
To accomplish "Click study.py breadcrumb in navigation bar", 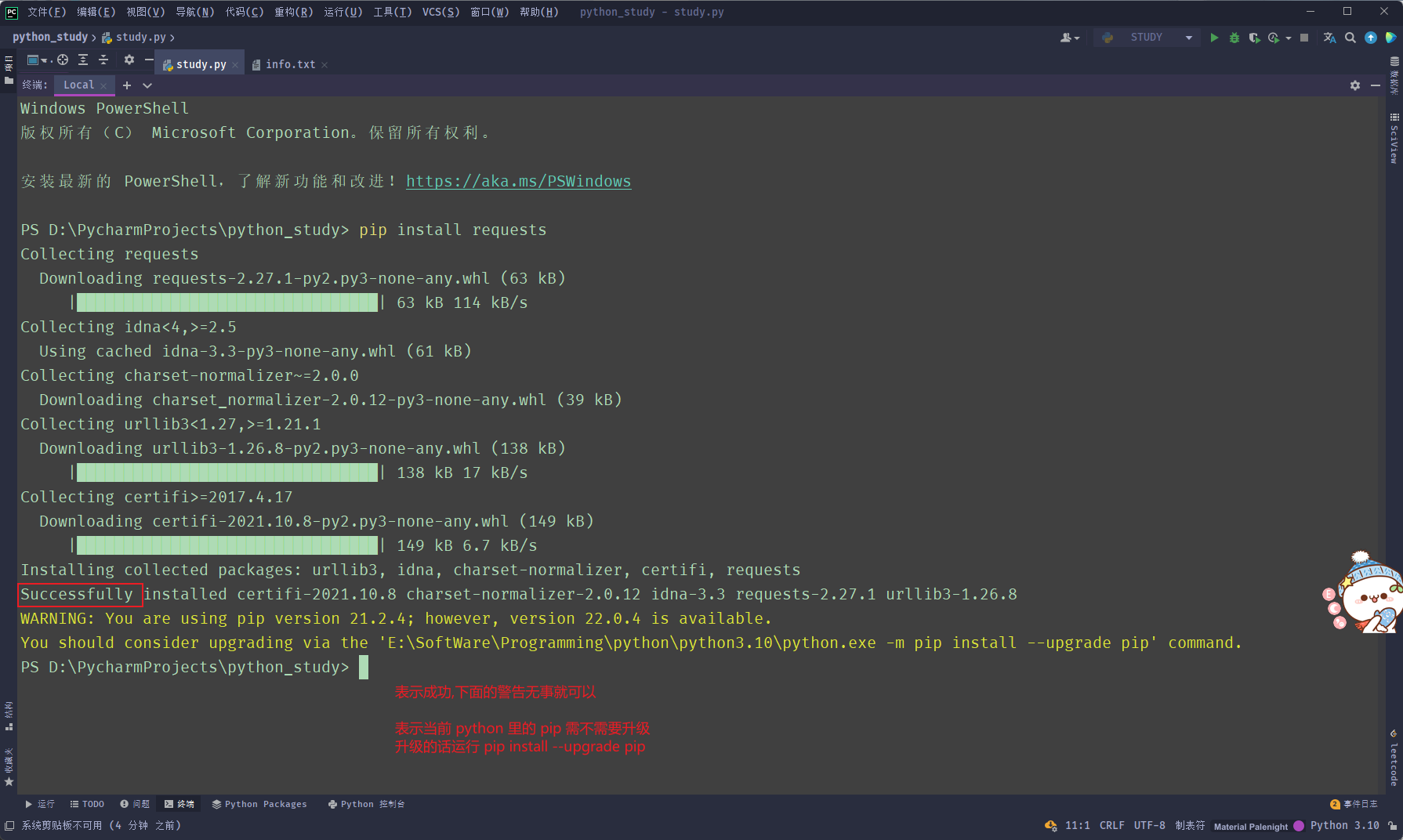I will point(134,37).
